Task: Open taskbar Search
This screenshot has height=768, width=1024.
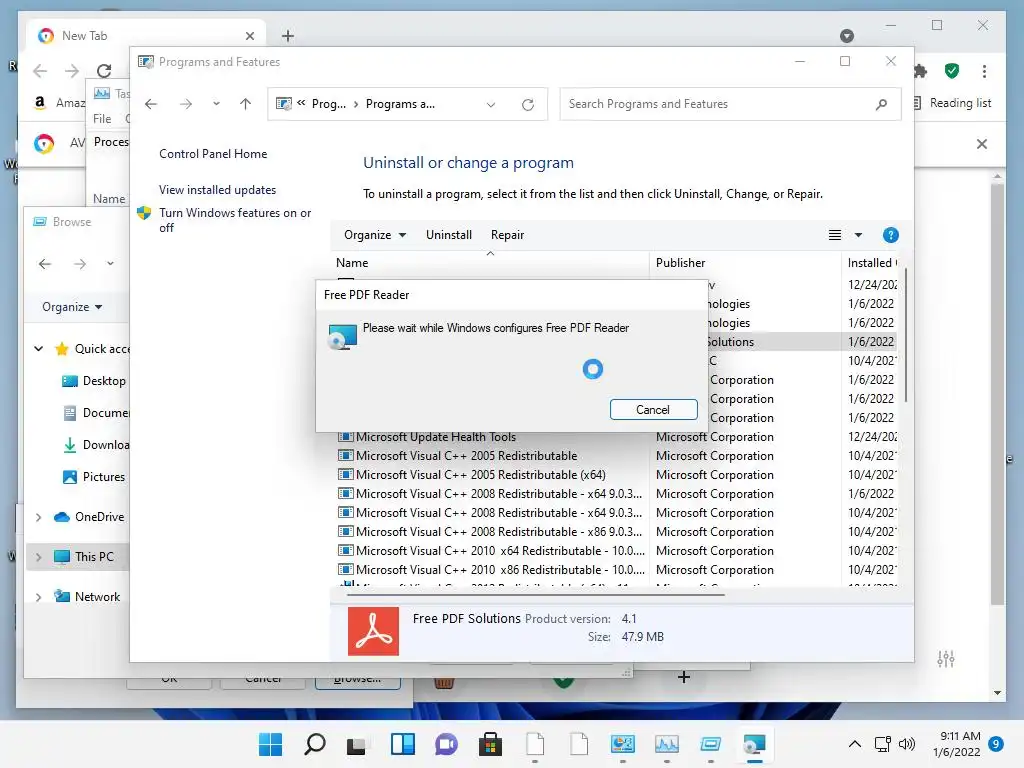Action: [315, 744]
